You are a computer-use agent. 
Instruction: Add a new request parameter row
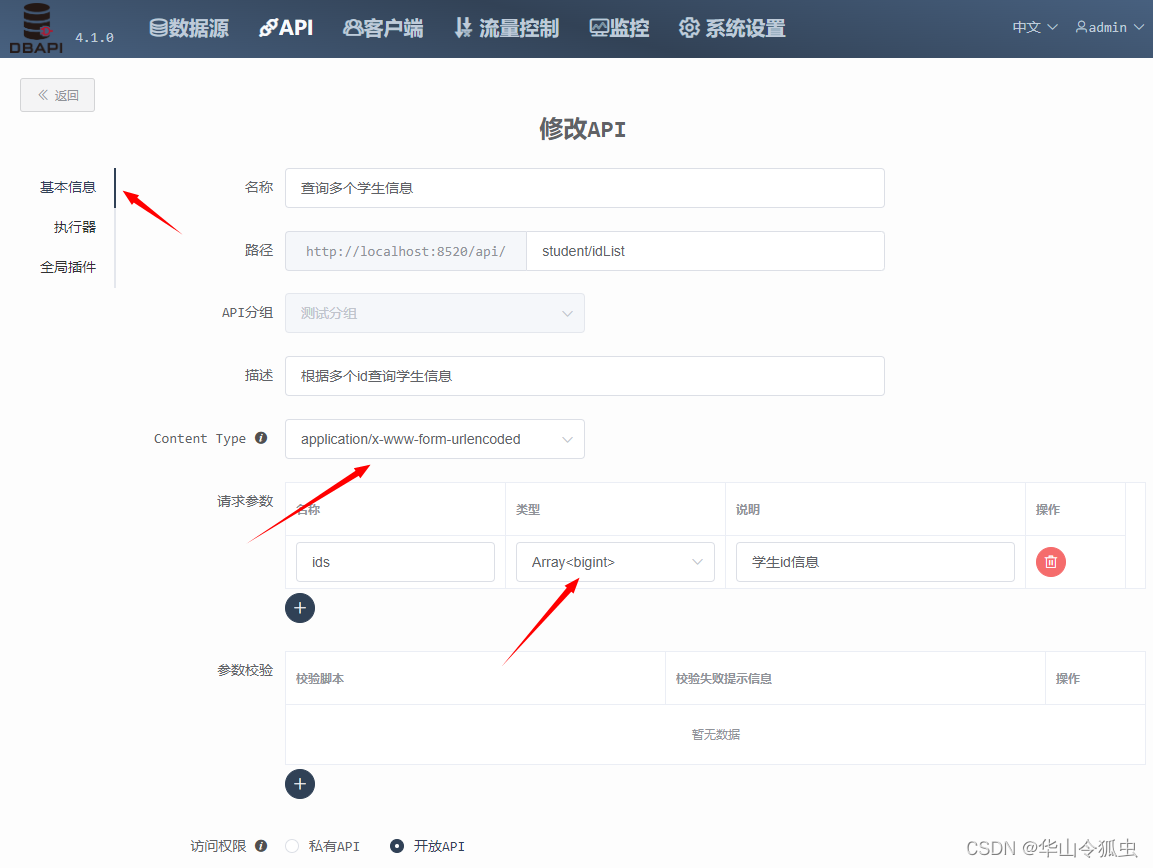click(x=300, y=608)
